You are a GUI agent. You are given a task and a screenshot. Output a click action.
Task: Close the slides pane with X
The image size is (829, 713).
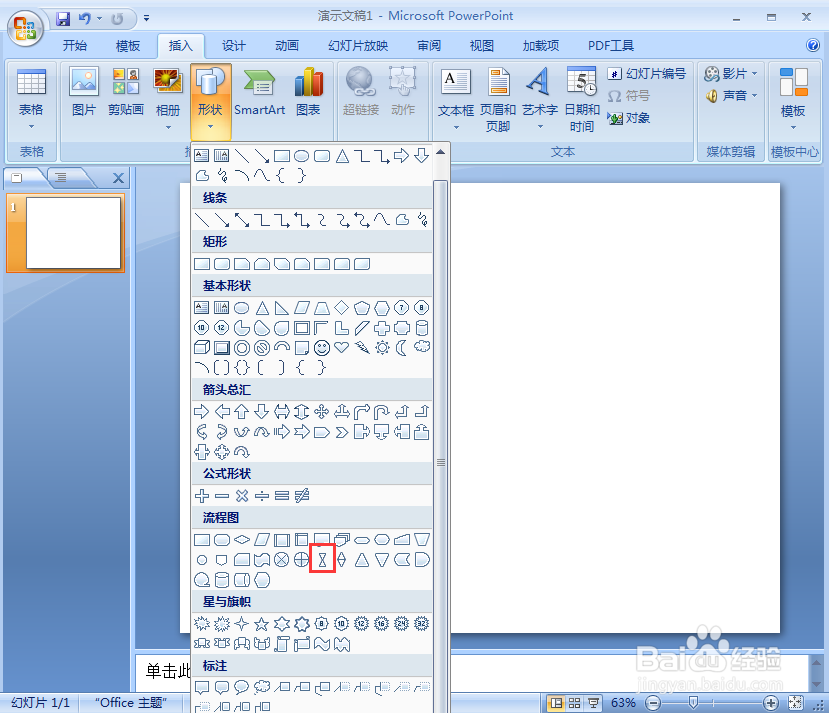pyautogui.click(x=118, y=178)
